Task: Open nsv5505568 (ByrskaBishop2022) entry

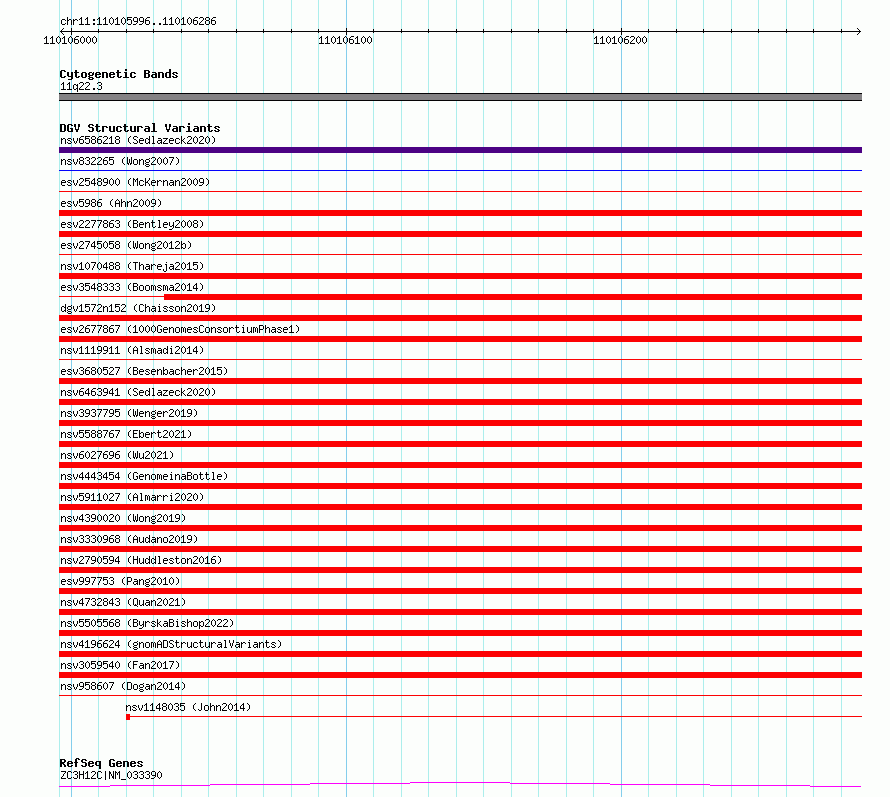Action: click(147, 623)
